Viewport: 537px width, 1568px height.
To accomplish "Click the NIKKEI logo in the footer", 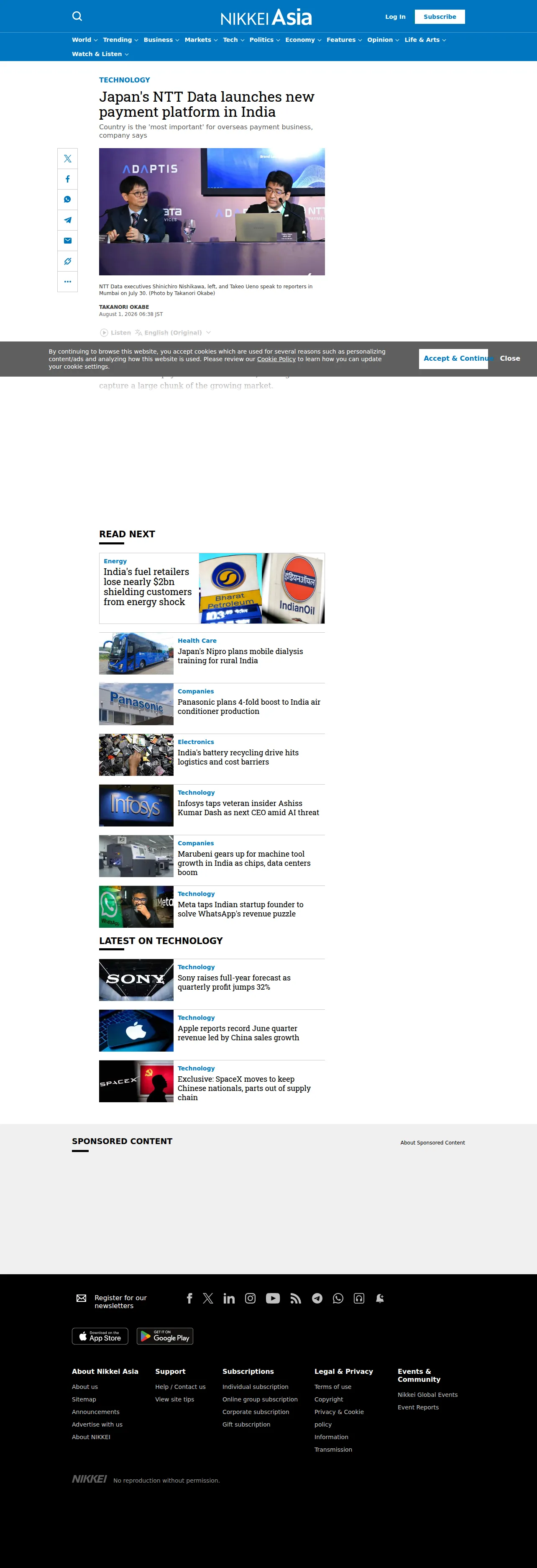I will point(89,1479).
